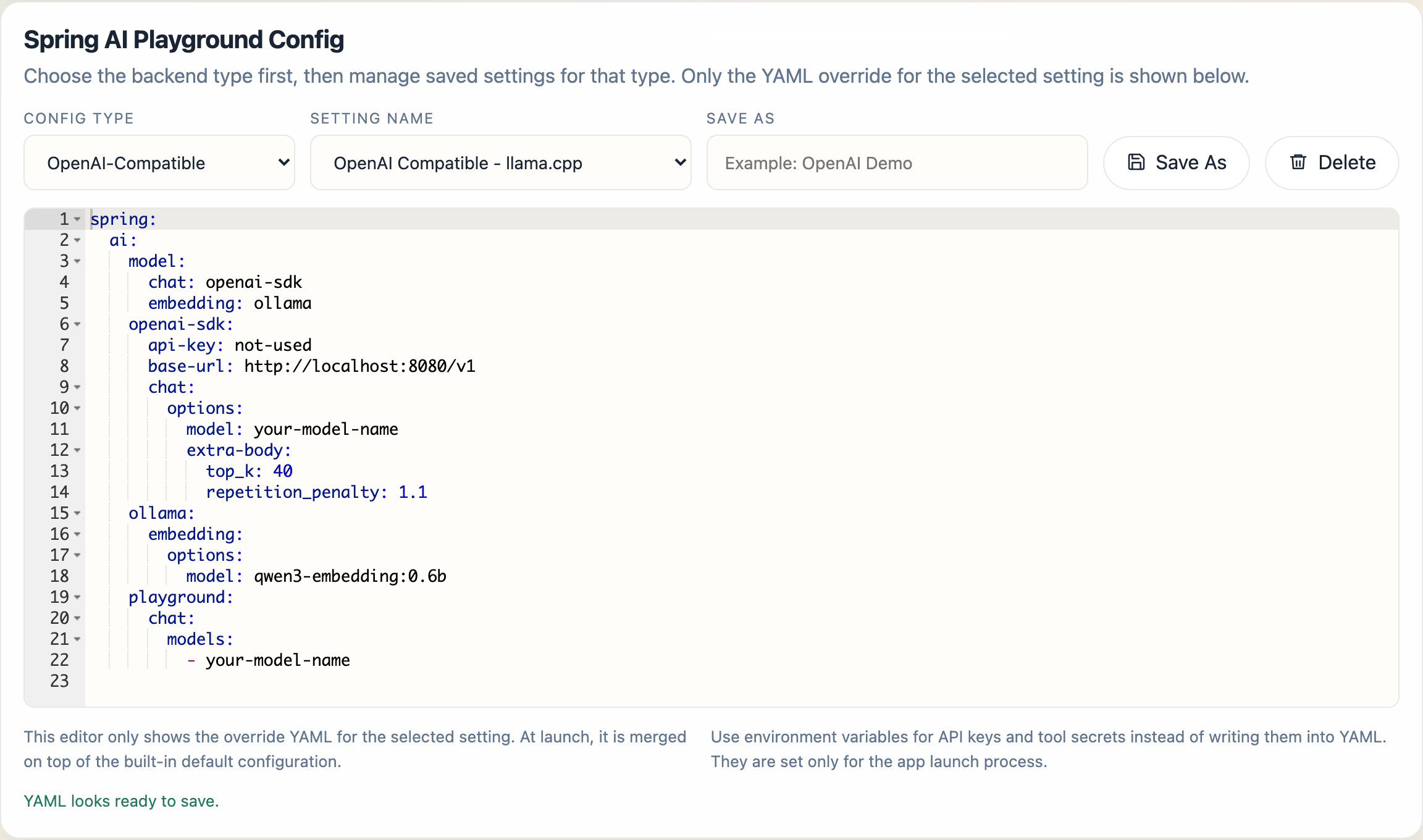Click the 'openai-sdk:' key on line 6

coord(181,324)
